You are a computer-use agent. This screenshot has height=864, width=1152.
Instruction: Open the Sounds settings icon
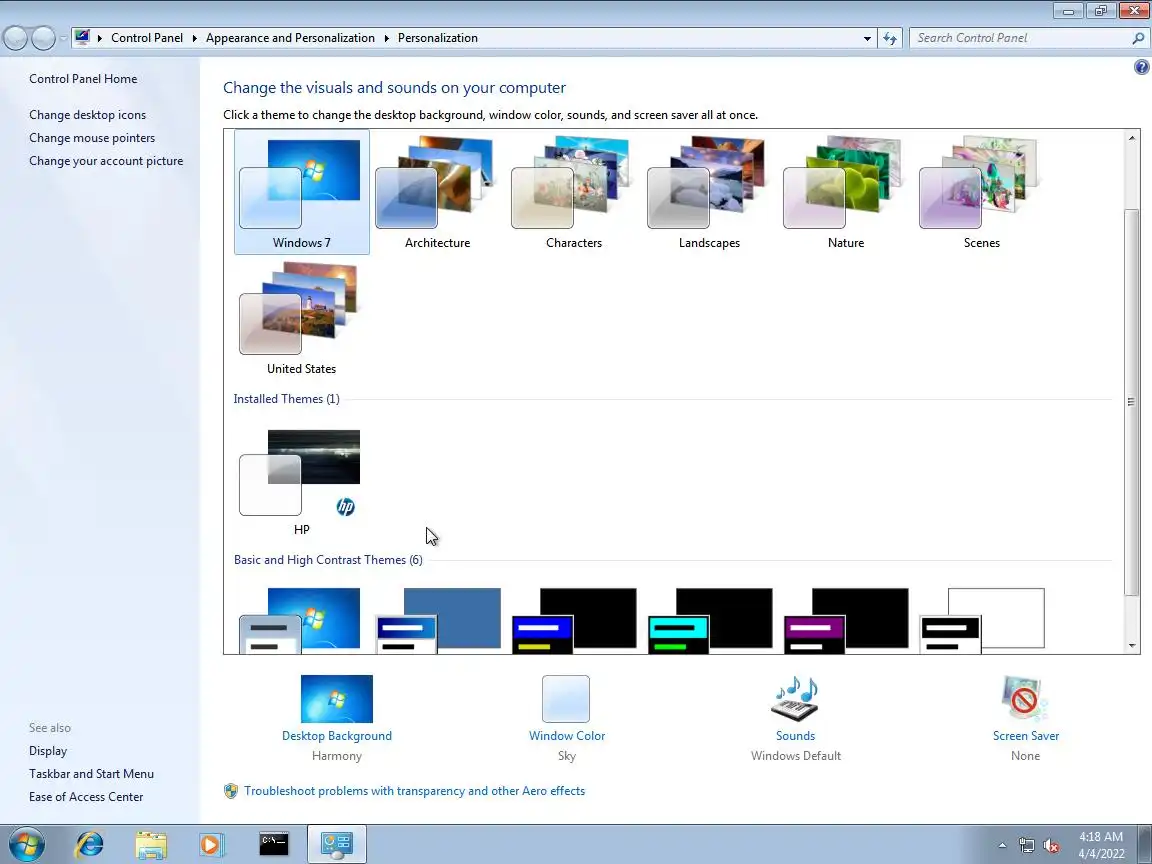point(795,699)
